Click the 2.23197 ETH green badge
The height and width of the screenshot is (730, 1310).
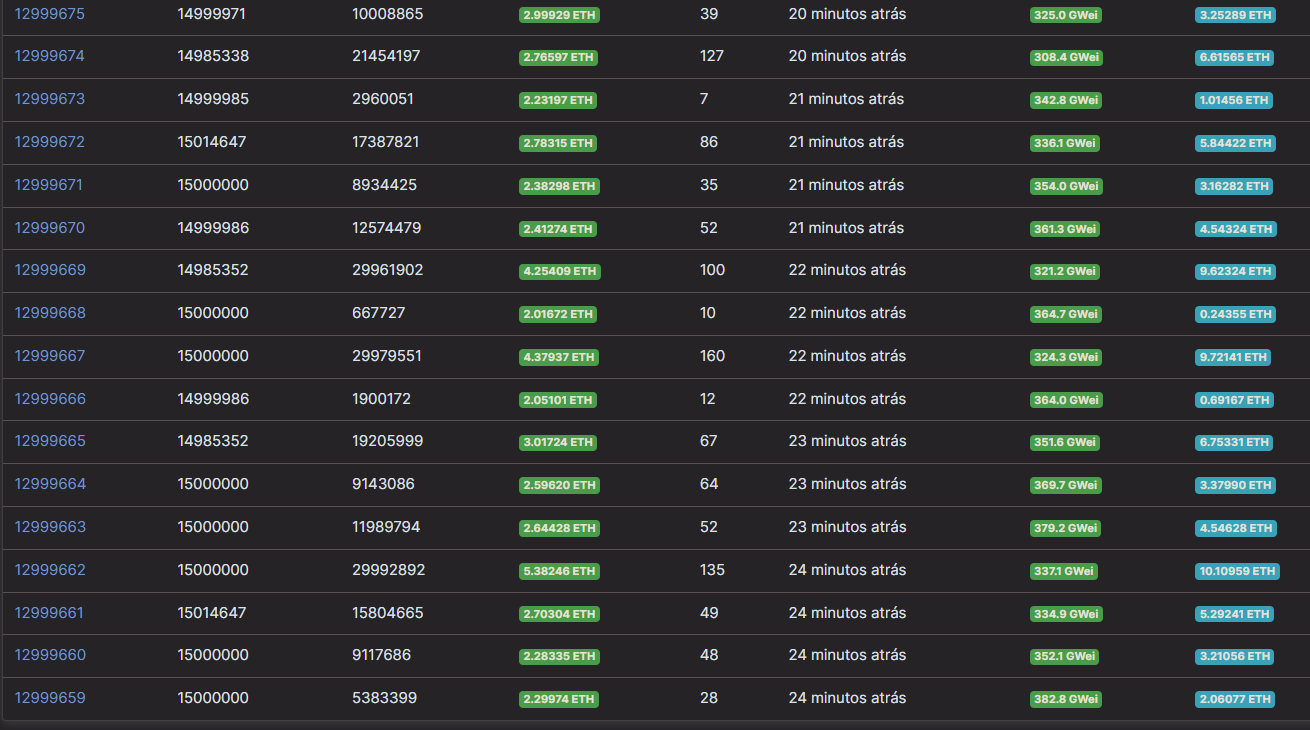coord(558,100)
